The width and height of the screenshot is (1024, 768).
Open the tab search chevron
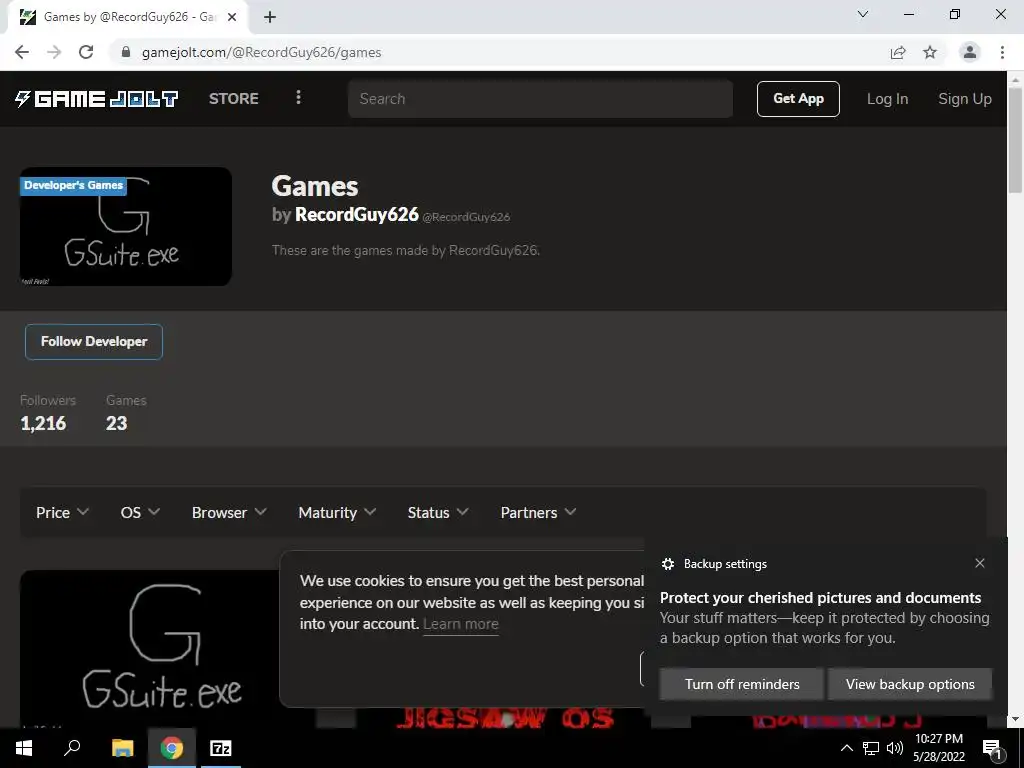[863, 14]
